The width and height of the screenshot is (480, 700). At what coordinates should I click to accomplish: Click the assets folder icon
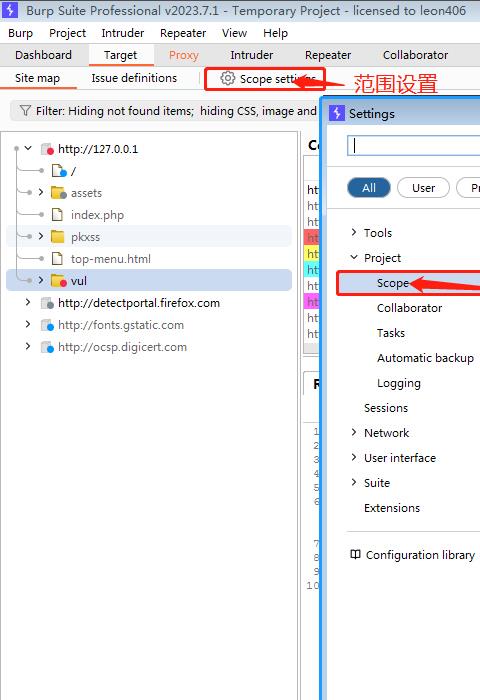[x=58, y=193]
